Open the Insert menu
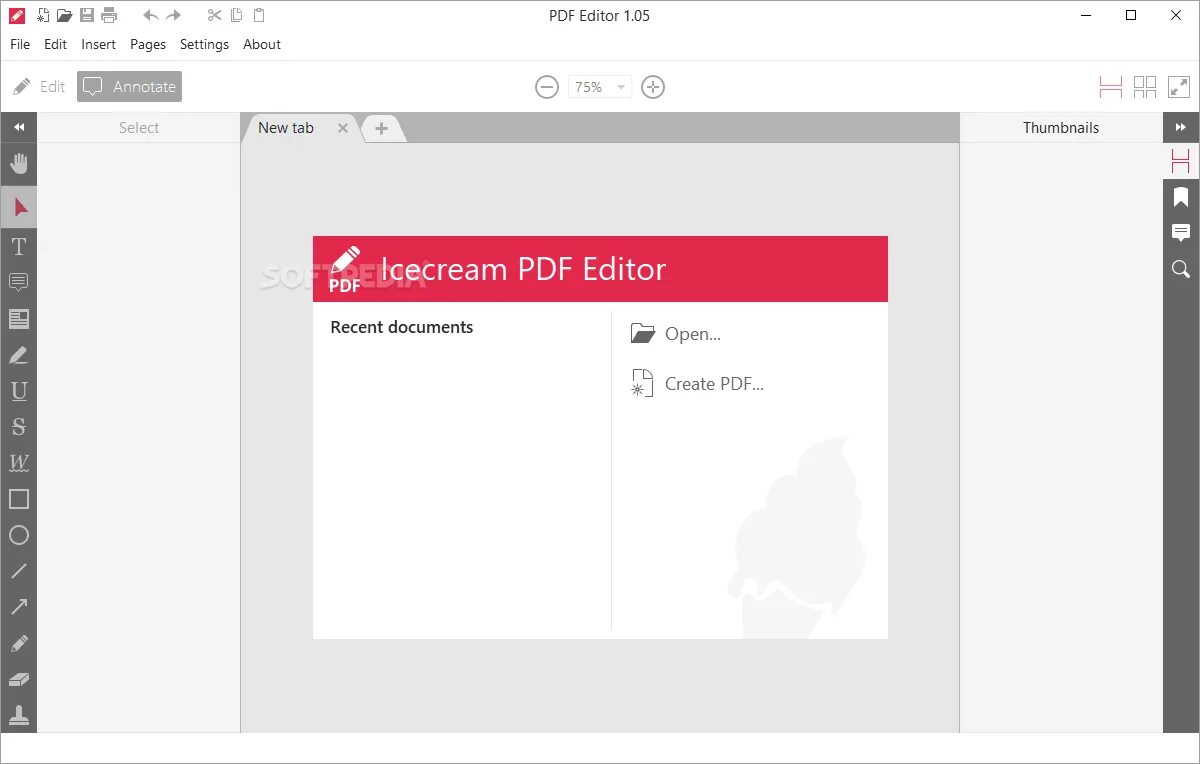Screen dimensions: 1200x764 tap(99, 44)
